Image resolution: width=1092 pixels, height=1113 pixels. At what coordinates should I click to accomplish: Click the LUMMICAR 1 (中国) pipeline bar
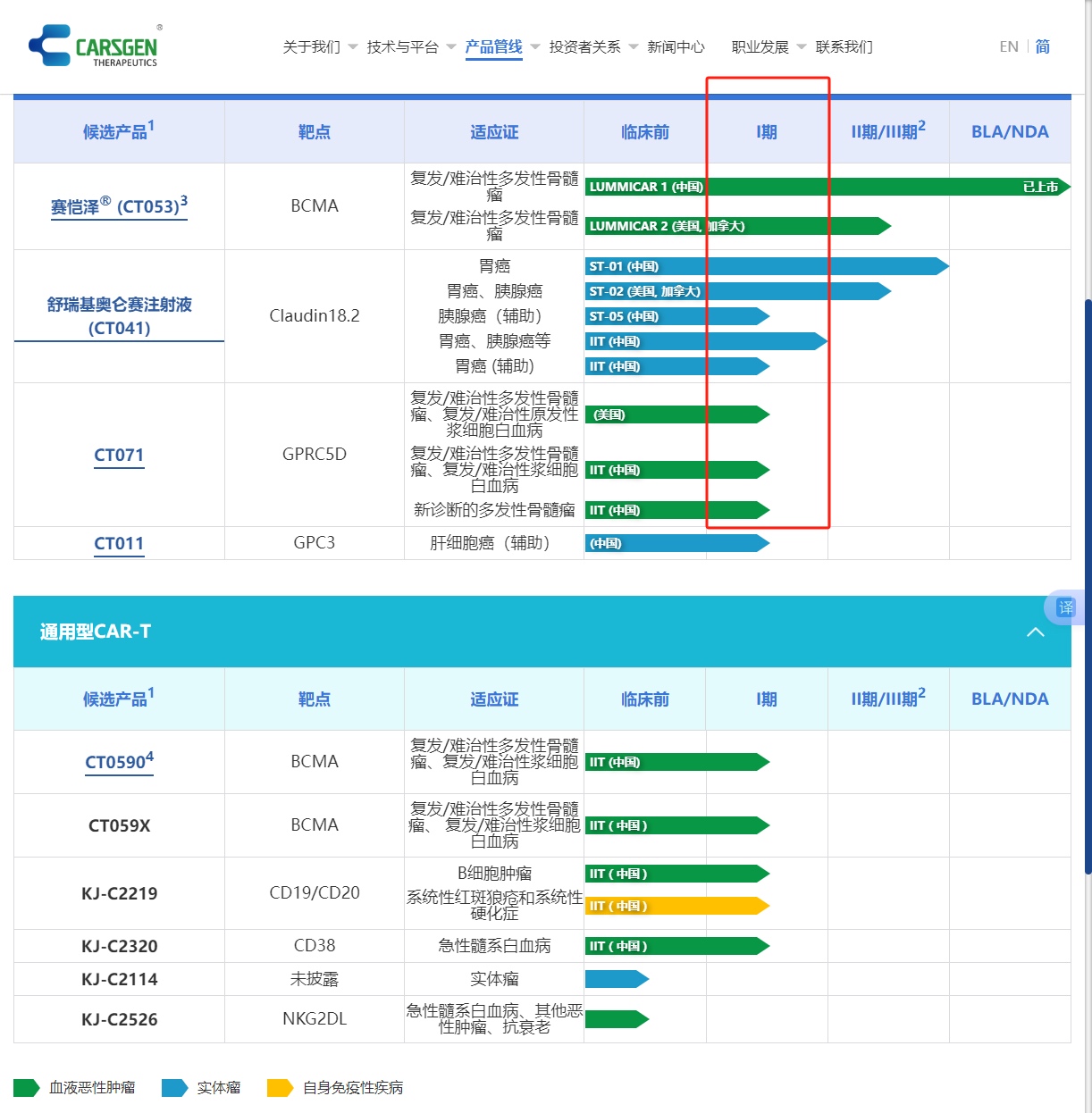827,187
